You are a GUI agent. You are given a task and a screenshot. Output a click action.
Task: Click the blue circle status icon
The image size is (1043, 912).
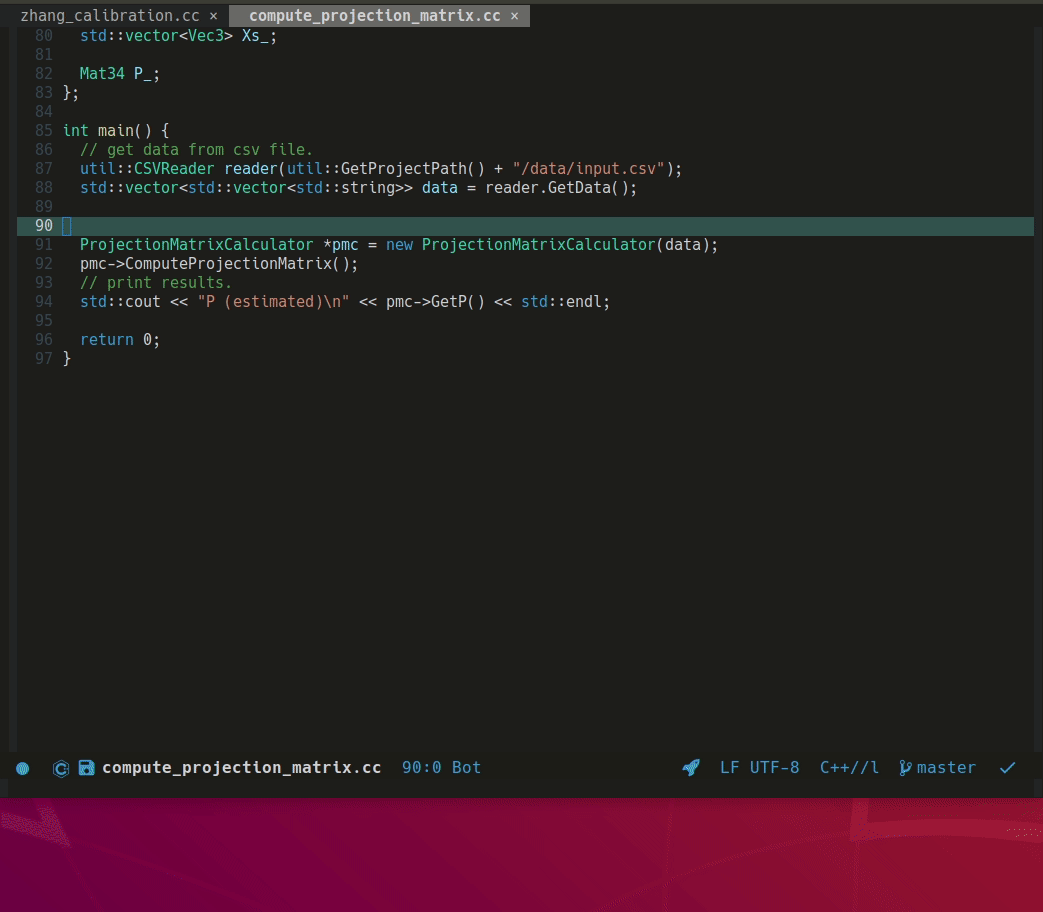[23, 768]
